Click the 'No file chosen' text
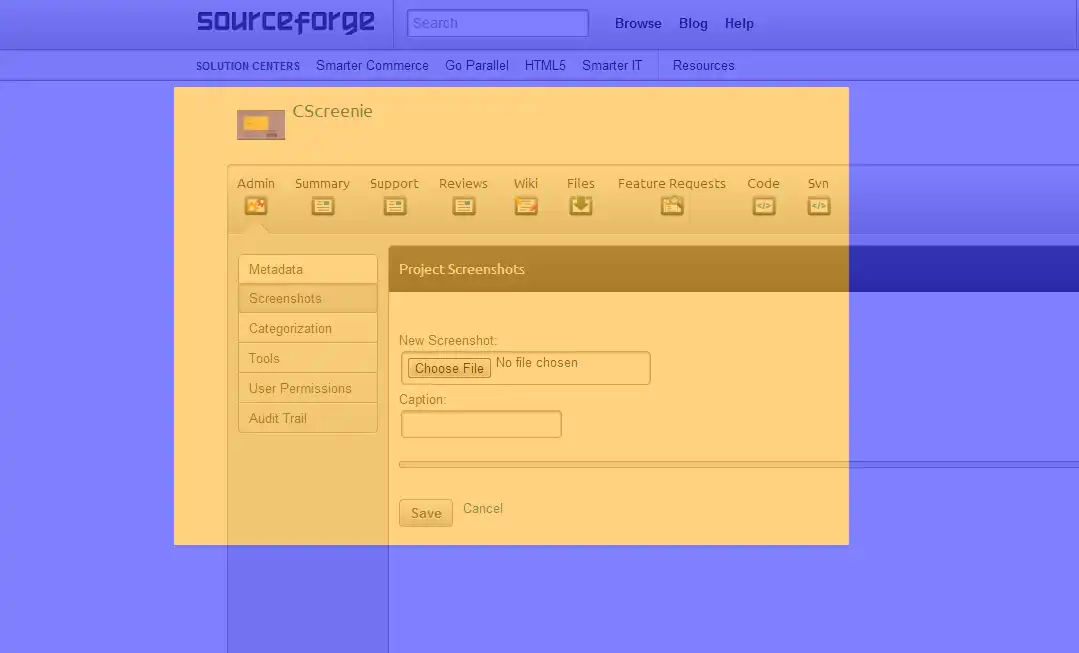 click(x=537, y=363)
